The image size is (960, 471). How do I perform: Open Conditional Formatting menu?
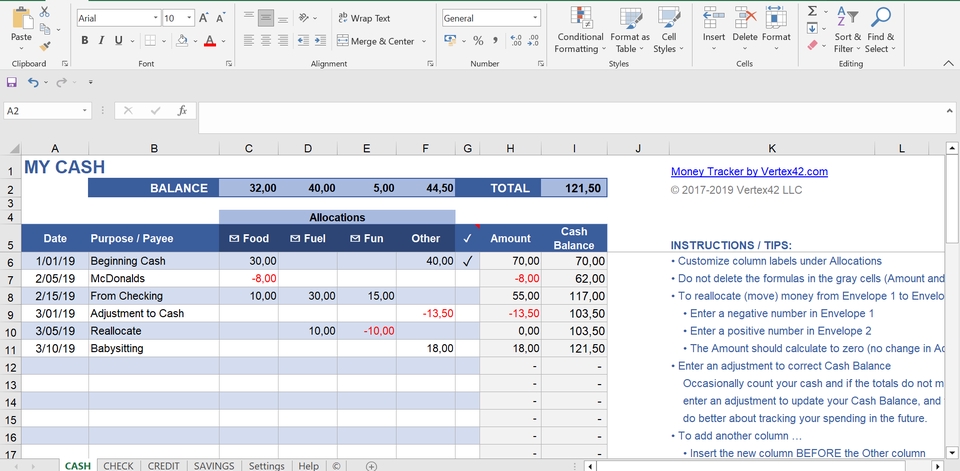pos(580,30)
